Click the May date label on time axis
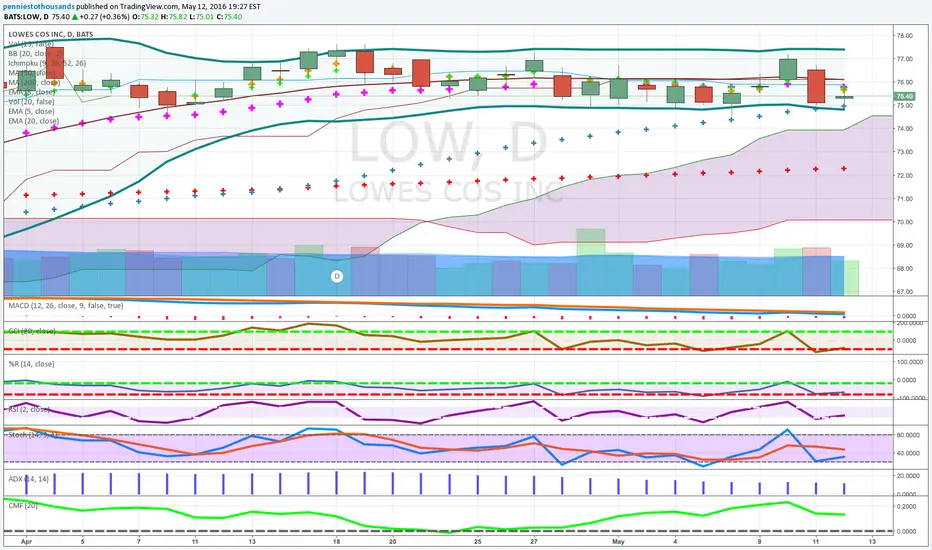The height and width of the screenshot is (550, 932). click(x=619, y=542)
